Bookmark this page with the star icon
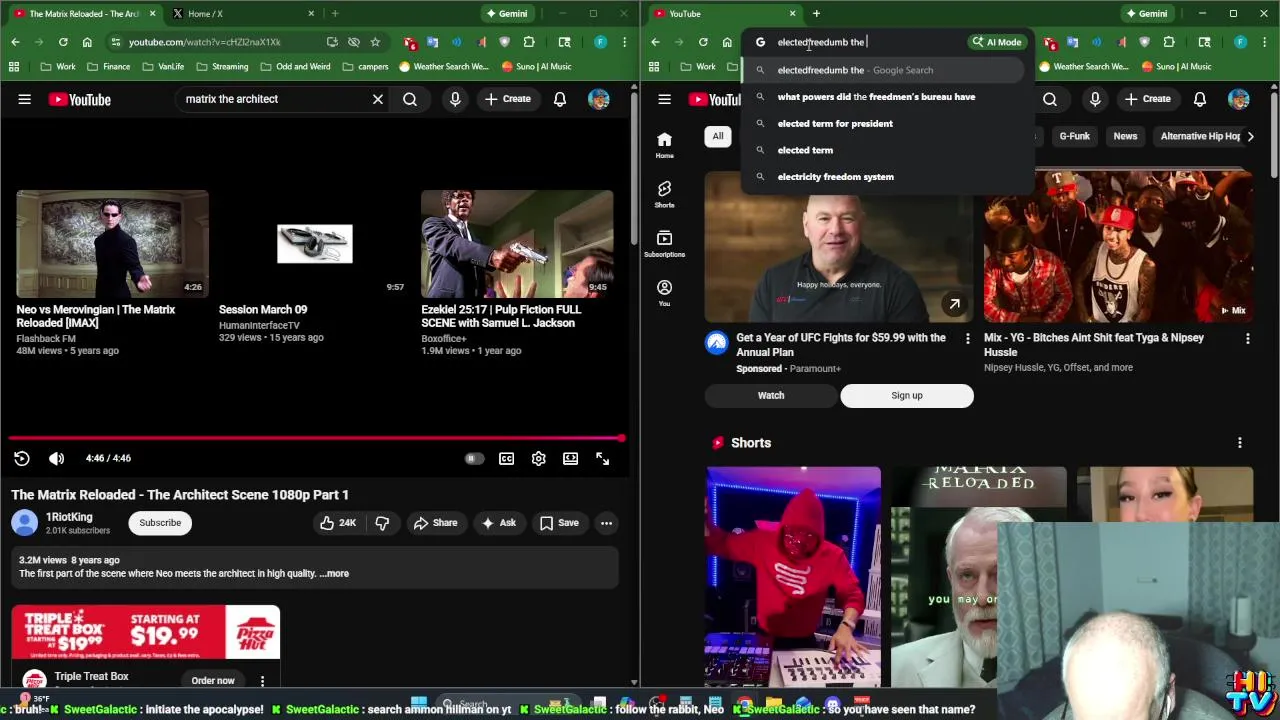 point(375,42)
